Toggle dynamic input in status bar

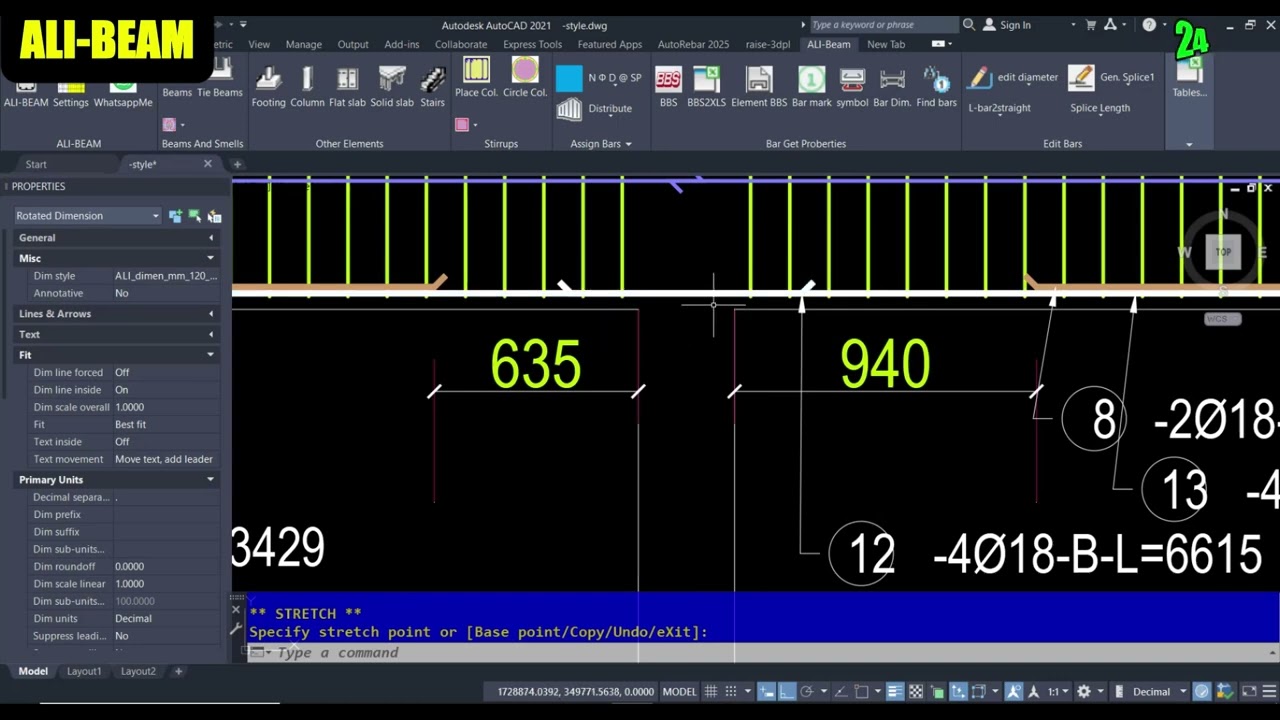[x=766, y=691]
